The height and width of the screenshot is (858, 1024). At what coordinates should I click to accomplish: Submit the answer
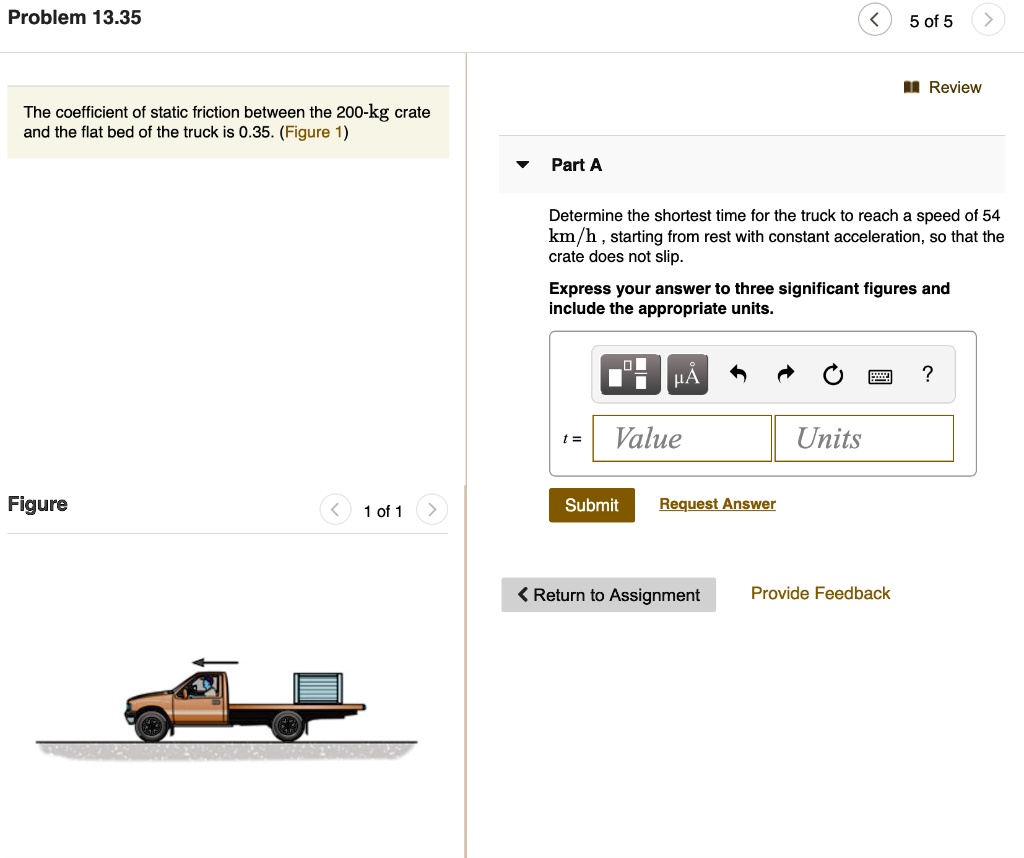click(591, 505)
